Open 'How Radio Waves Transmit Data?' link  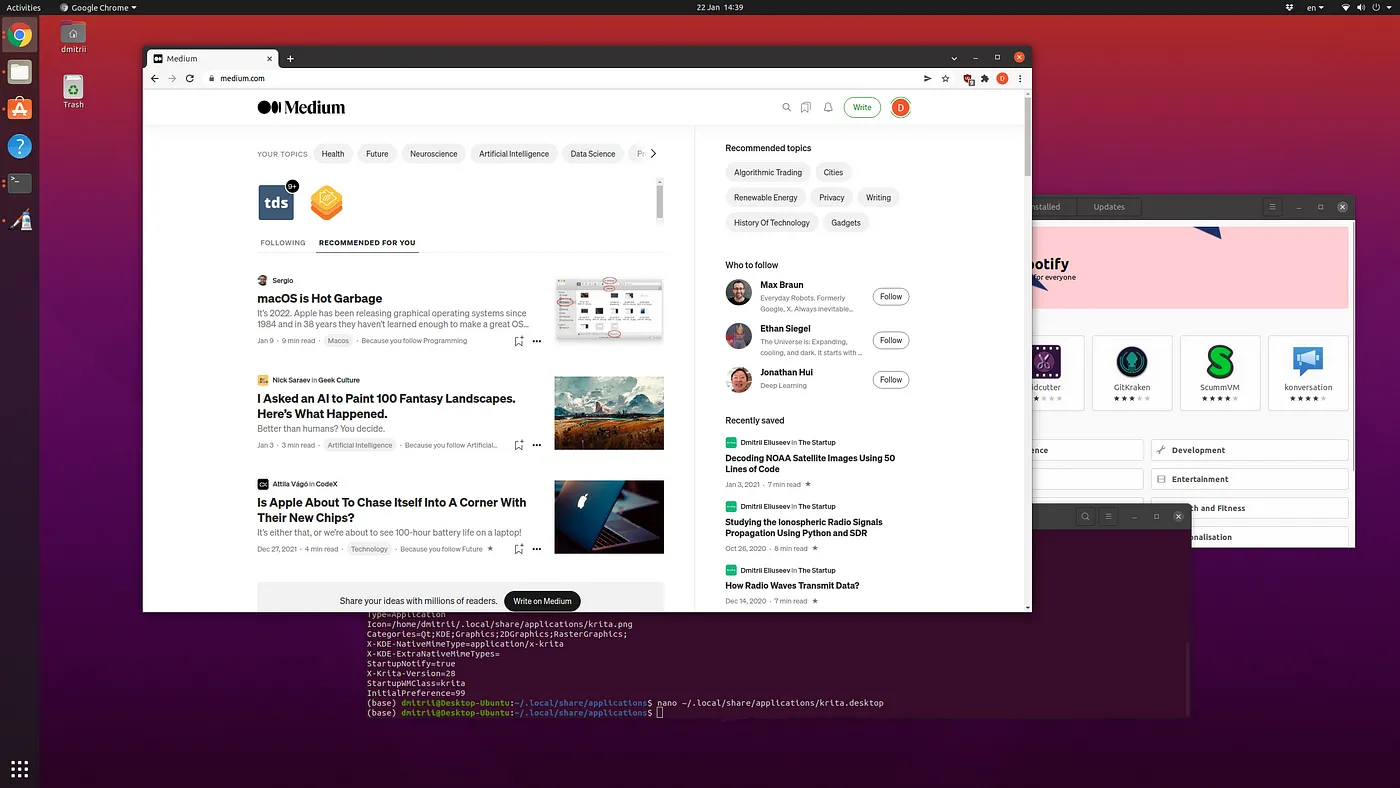point(792,586)
